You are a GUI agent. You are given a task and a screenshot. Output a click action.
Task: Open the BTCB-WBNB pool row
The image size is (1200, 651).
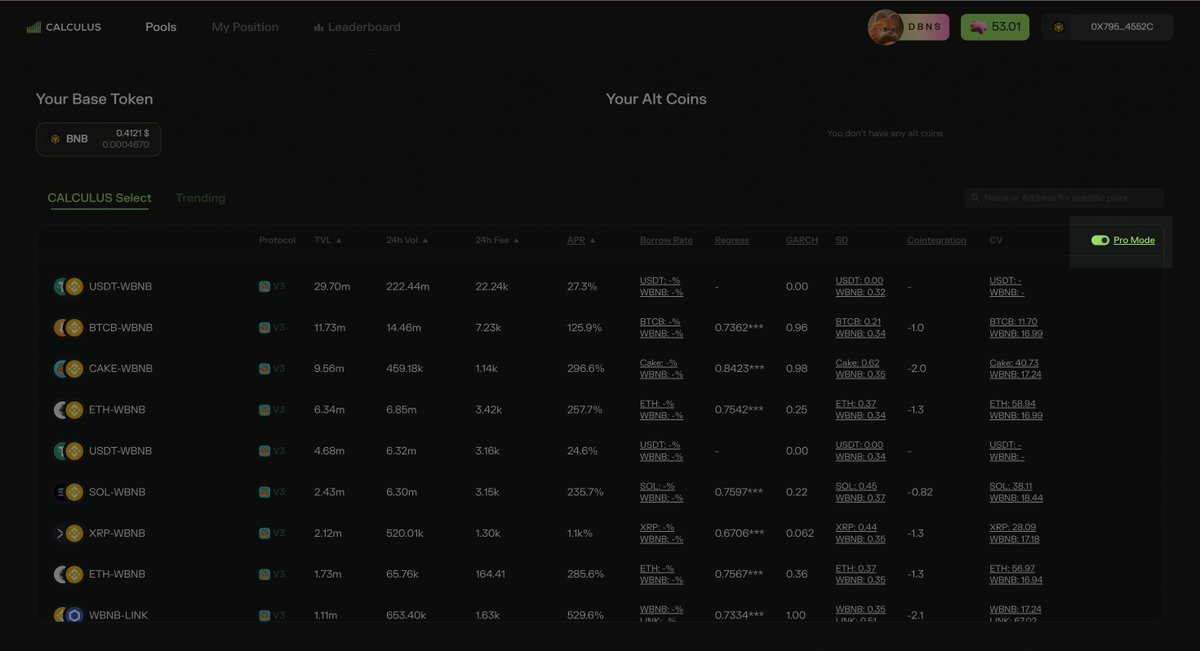[x=600, y=328]
